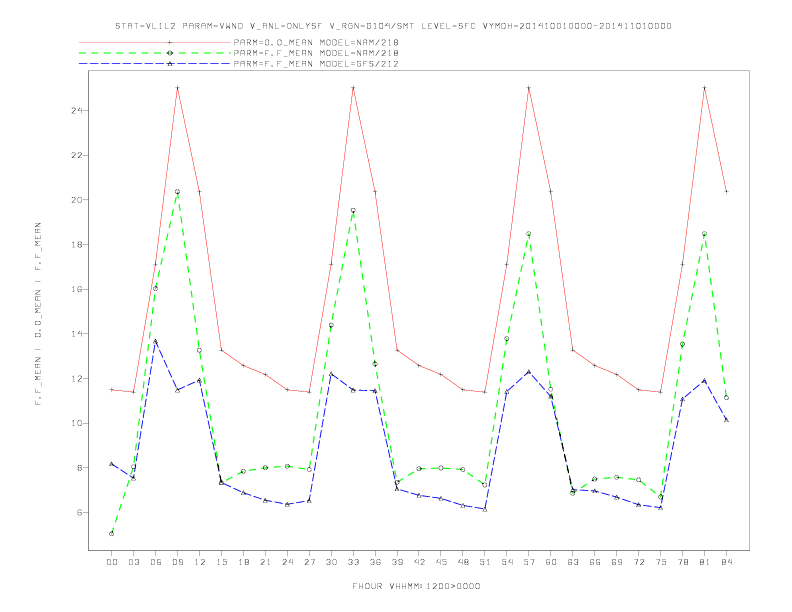Click x-axis tick label 24
Screen dimensions: 792x612
tap(287, 562)
